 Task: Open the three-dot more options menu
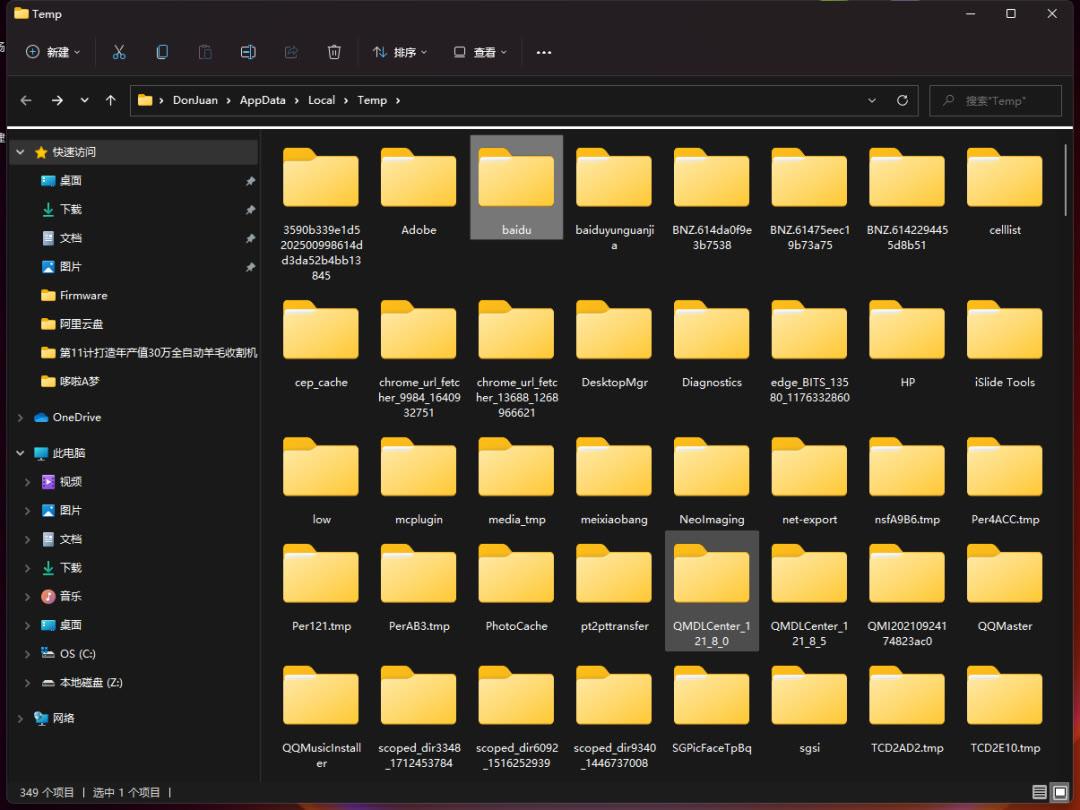543,52
